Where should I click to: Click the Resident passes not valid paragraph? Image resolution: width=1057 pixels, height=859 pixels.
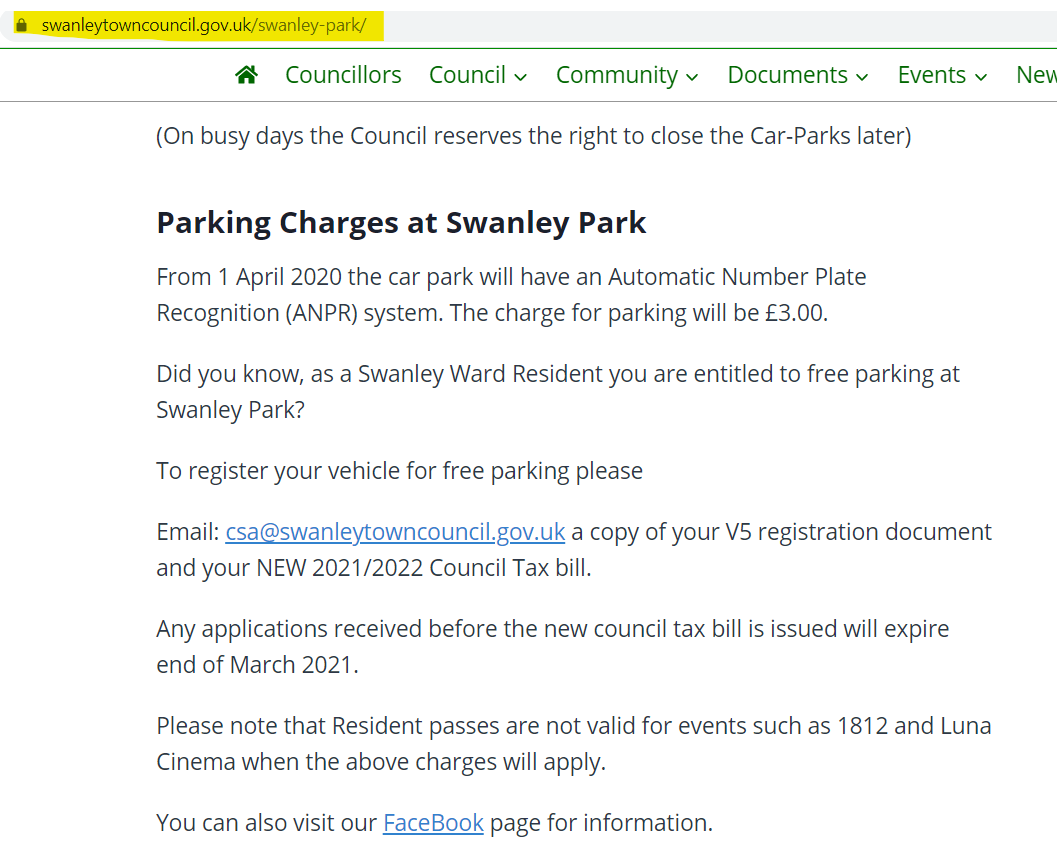(x=574, y=744)
